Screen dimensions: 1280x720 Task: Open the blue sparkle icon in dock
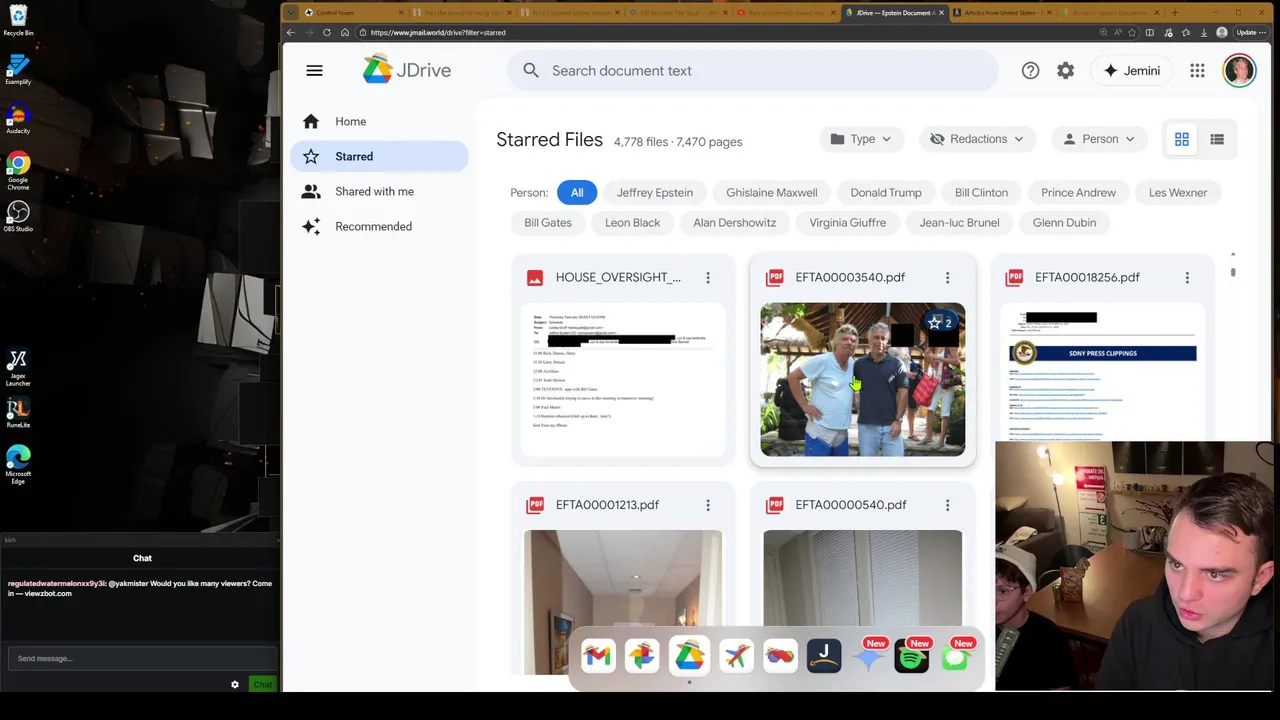click(x=868, y=656)
